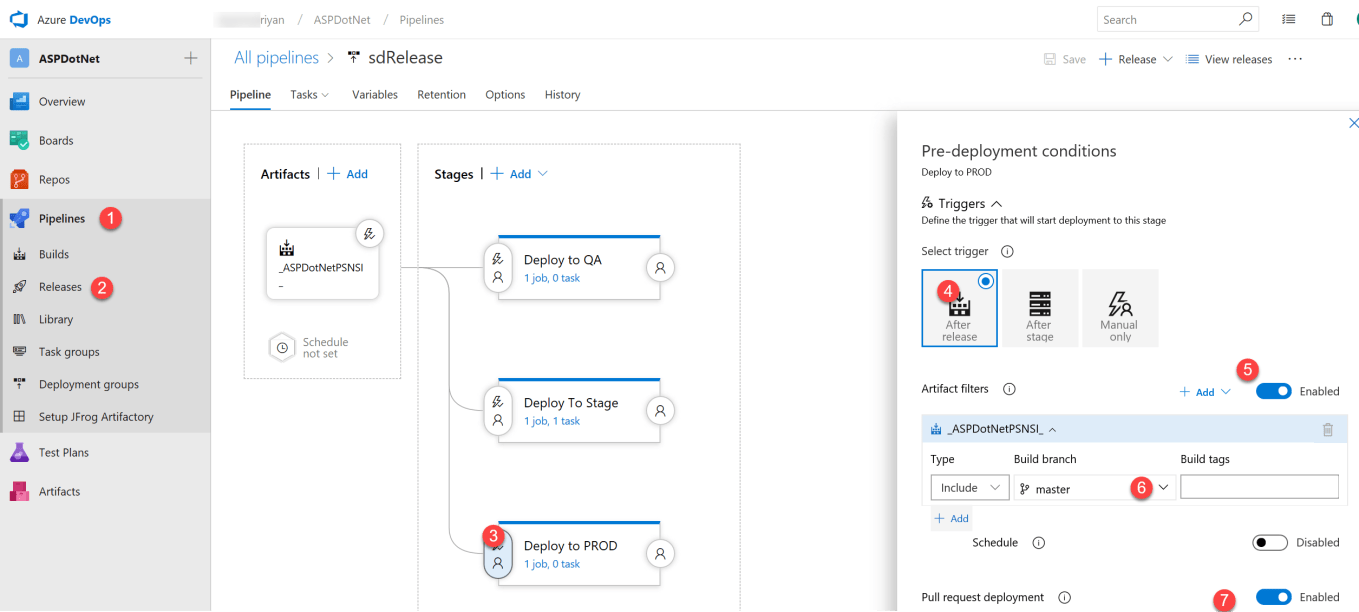Open post-deployment conditions on Deploy to QA

click(660, 267)
